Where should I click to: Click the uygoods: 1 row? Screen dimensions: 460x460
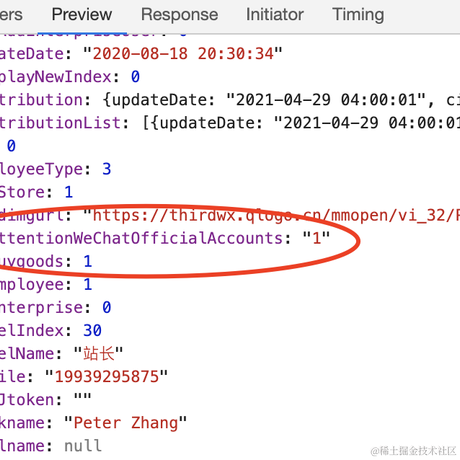pyautogui.click(x=46, y=261)
